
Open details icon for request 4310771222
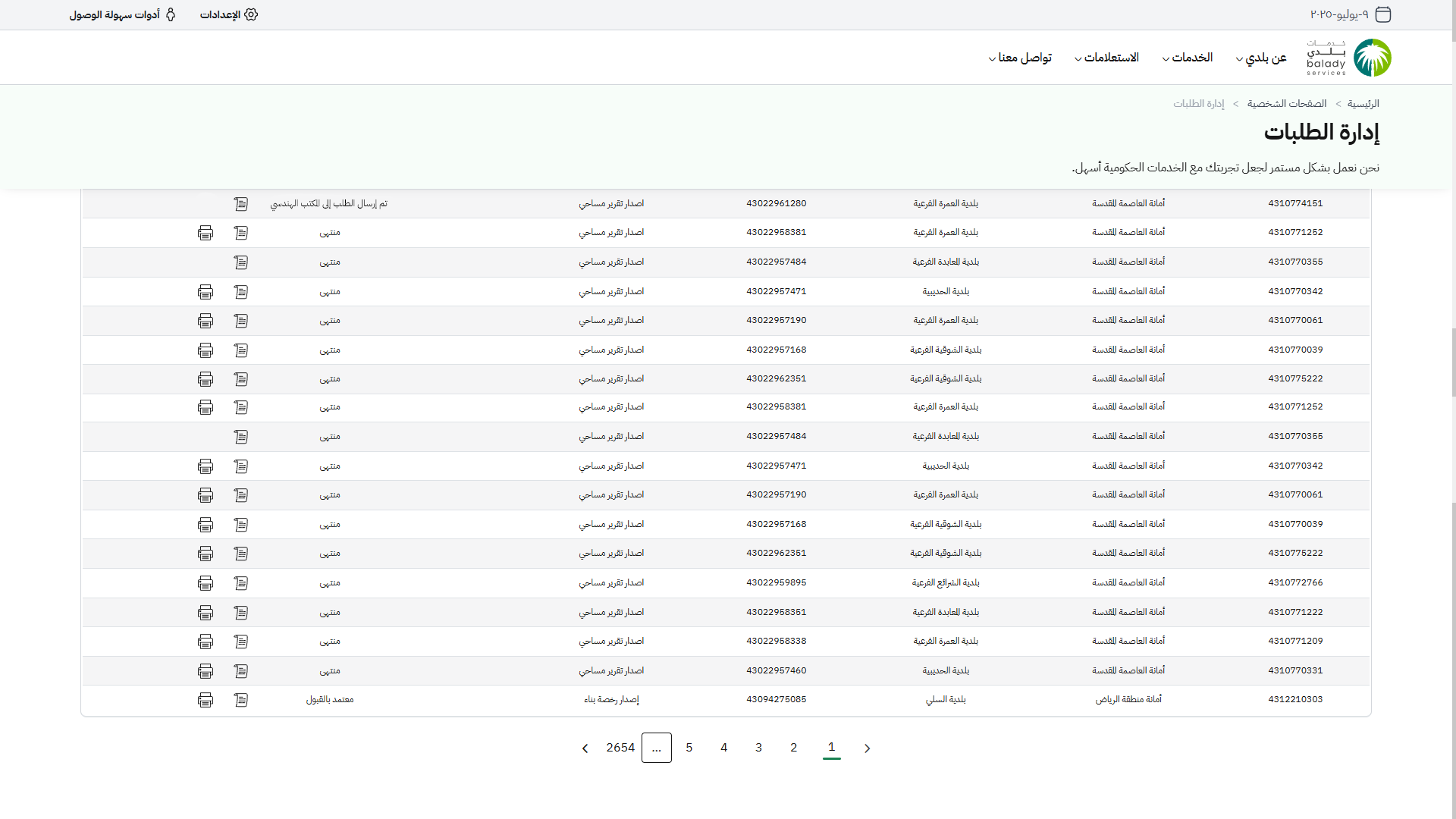(x=241, y=613)
